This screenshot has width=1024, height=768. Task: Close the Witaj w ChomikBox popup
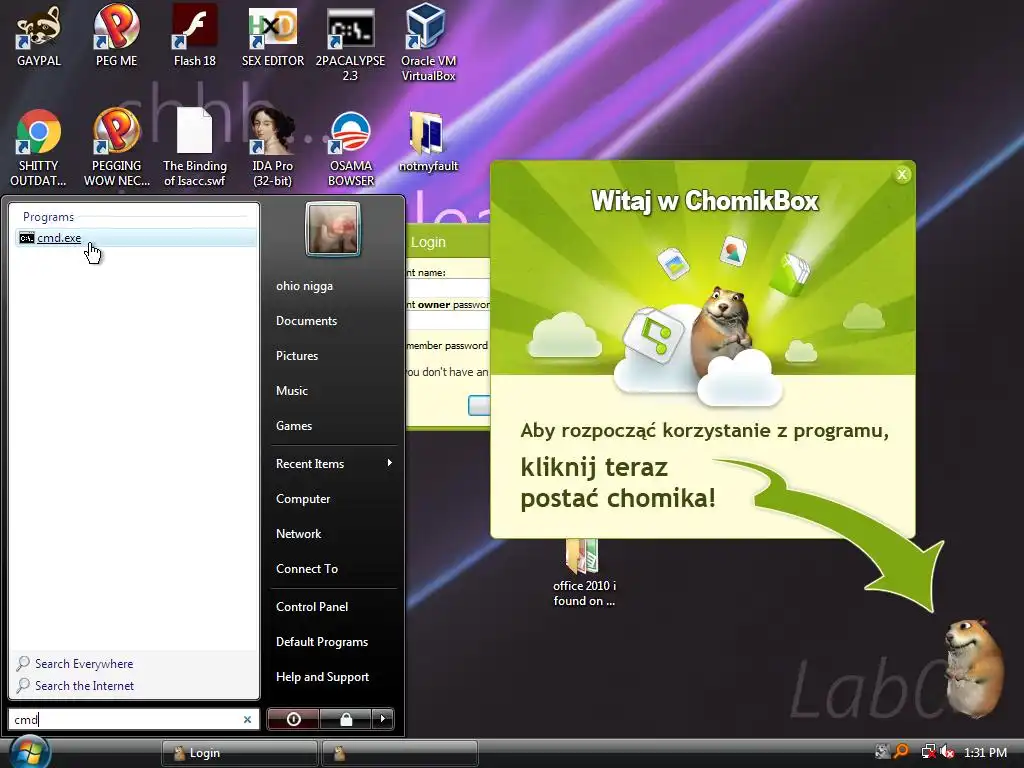902,174
